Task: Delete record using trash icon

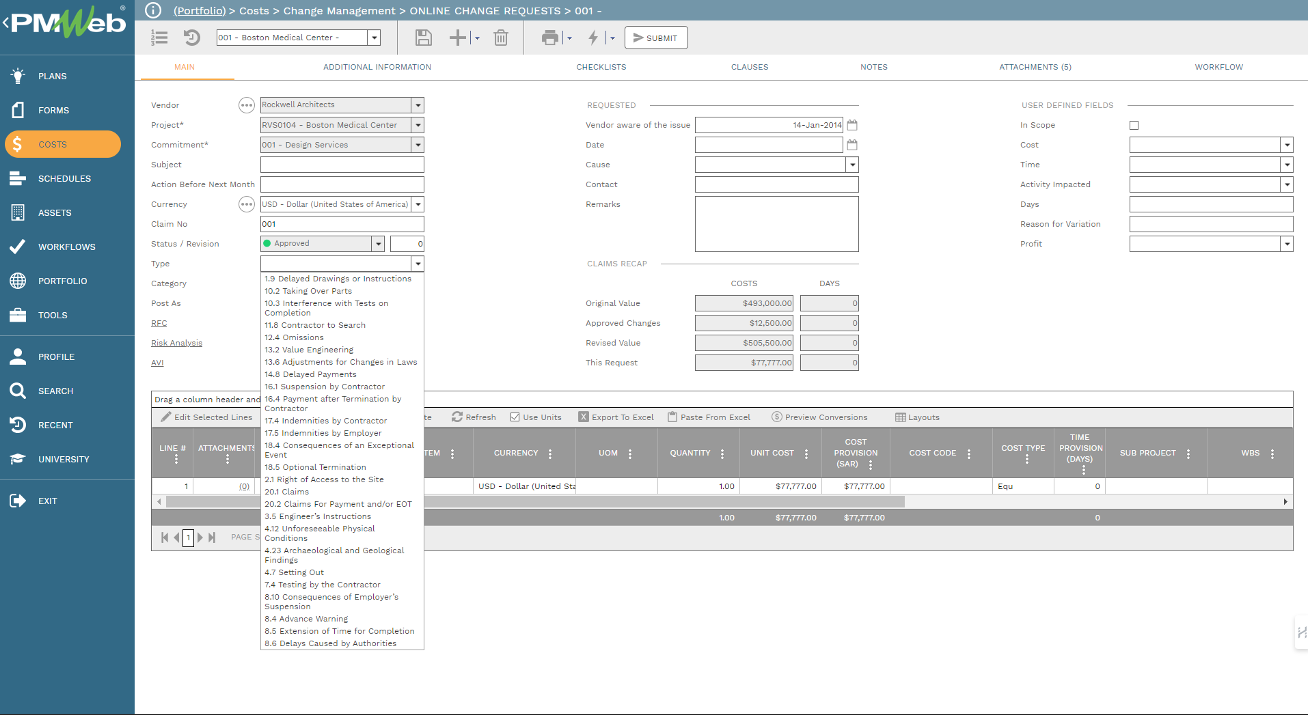Action: [501, 37]
